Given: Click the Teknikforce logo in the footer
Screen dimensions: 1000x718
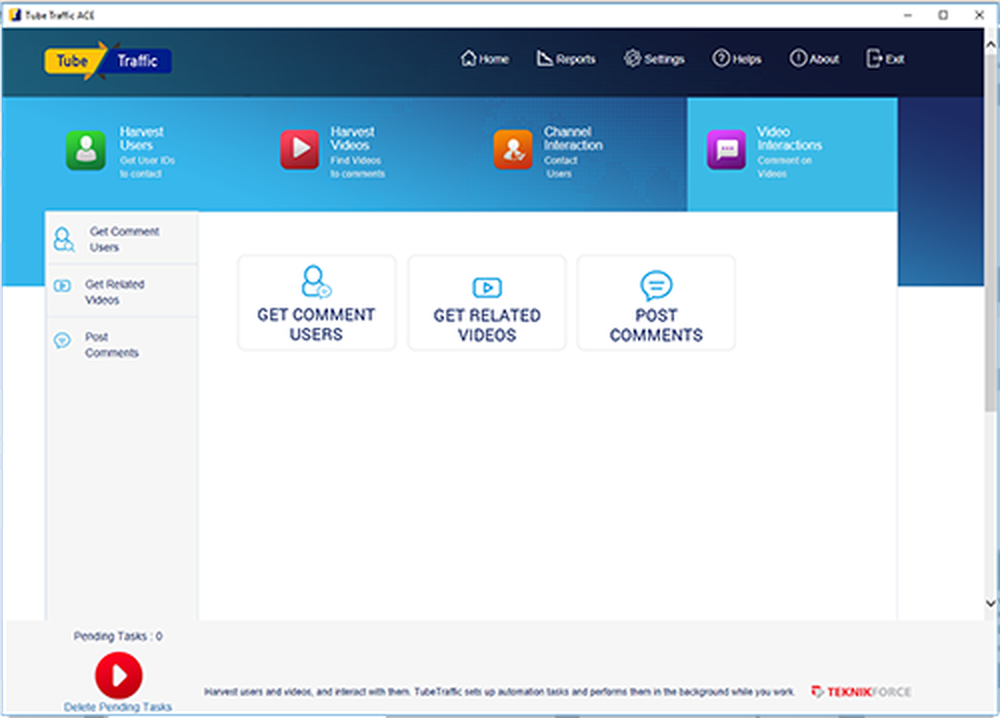Looking at the screenshot, I should [861, 692].
